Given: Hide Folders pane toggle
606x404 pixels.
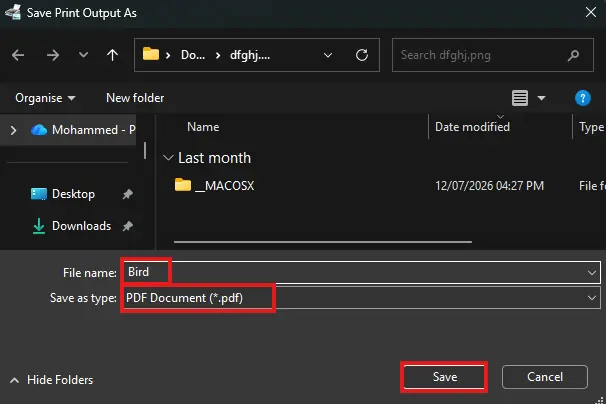Looking at the screenshot, I should click(x=51, y=380).
